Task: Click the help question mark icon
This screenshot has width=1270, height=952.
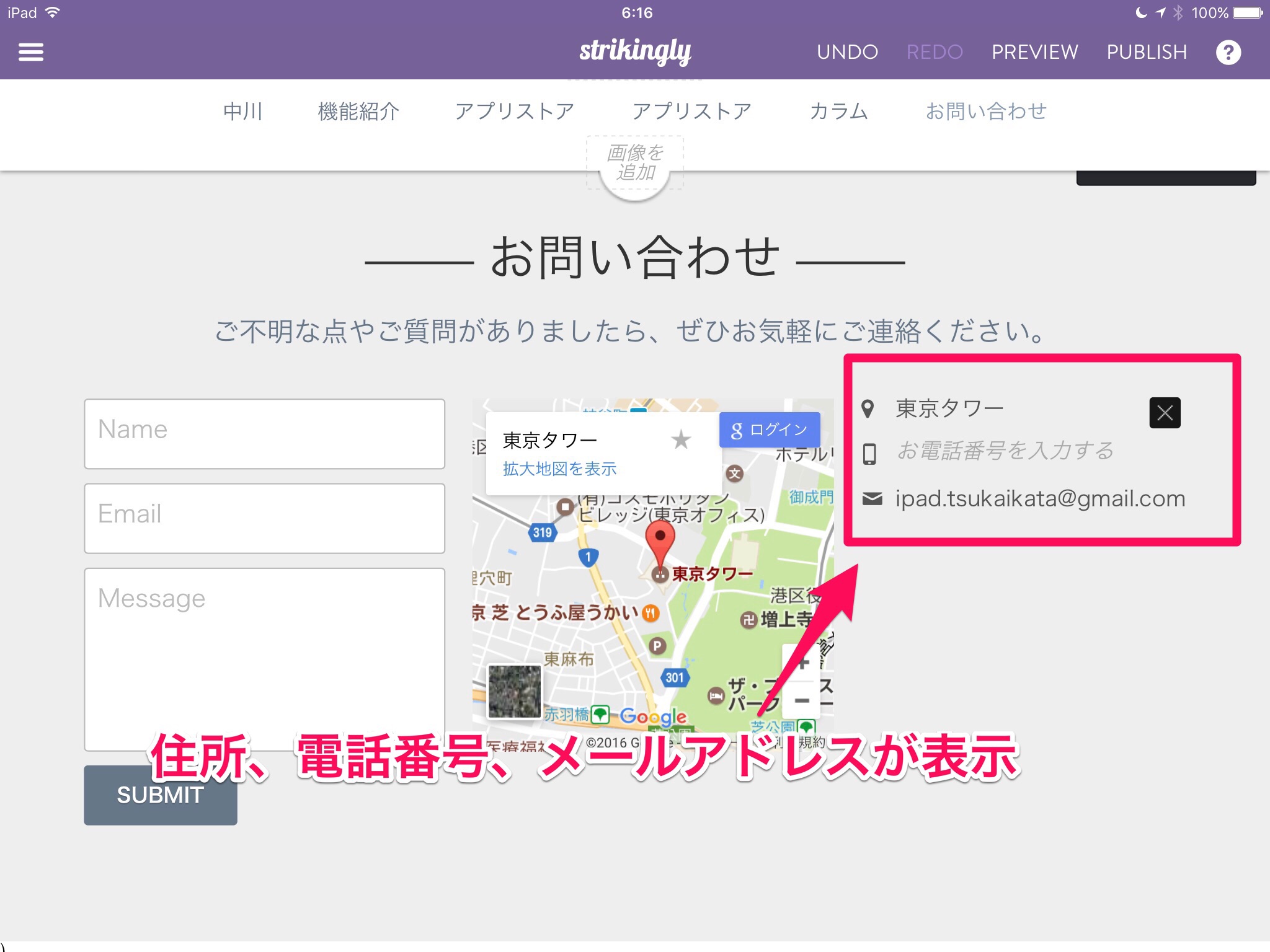Action: 1228,52
